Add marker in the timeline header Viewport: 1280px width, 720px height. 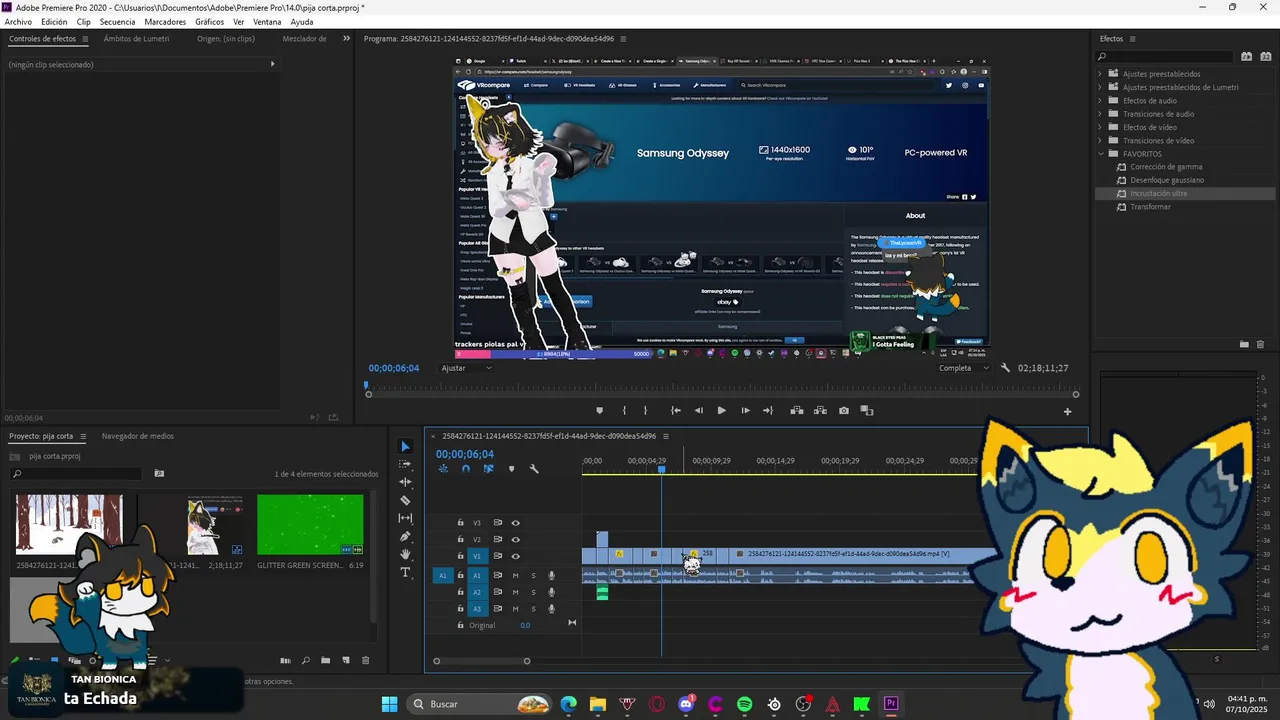pos(511,468)
